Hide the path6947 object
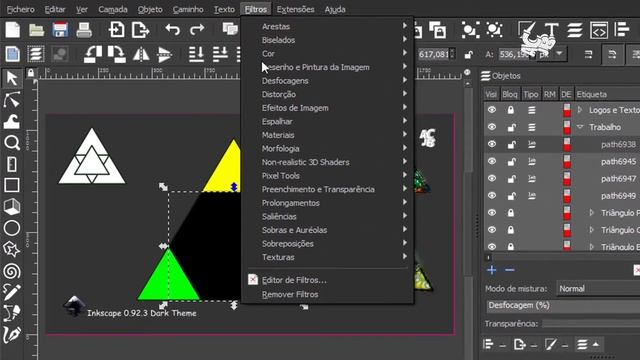640x360 pixels. pyautogui.click(x=492, y=178)
